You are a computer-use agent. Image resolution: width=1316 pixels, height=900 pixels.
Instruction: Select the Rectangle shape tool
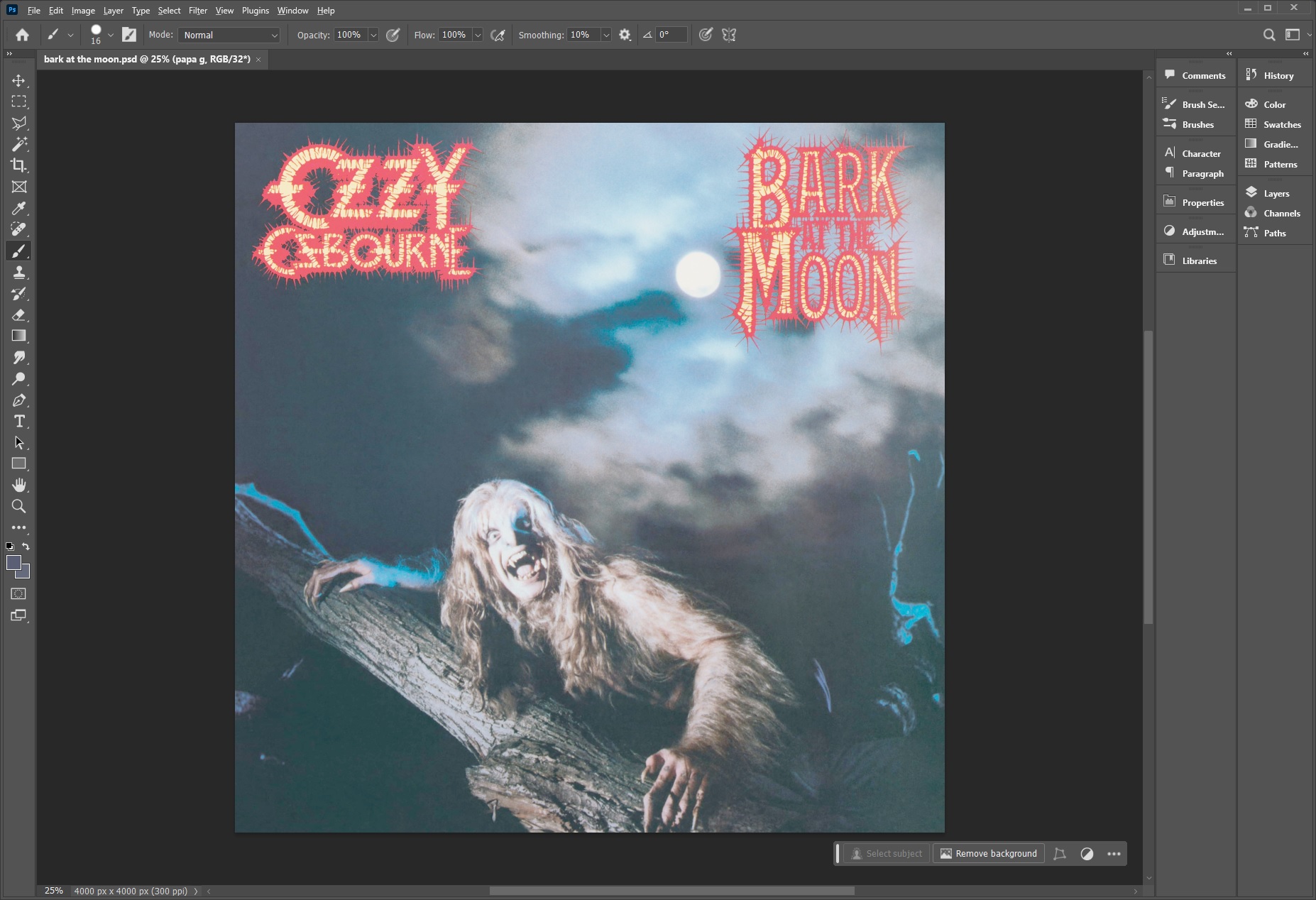pos(19,463)
